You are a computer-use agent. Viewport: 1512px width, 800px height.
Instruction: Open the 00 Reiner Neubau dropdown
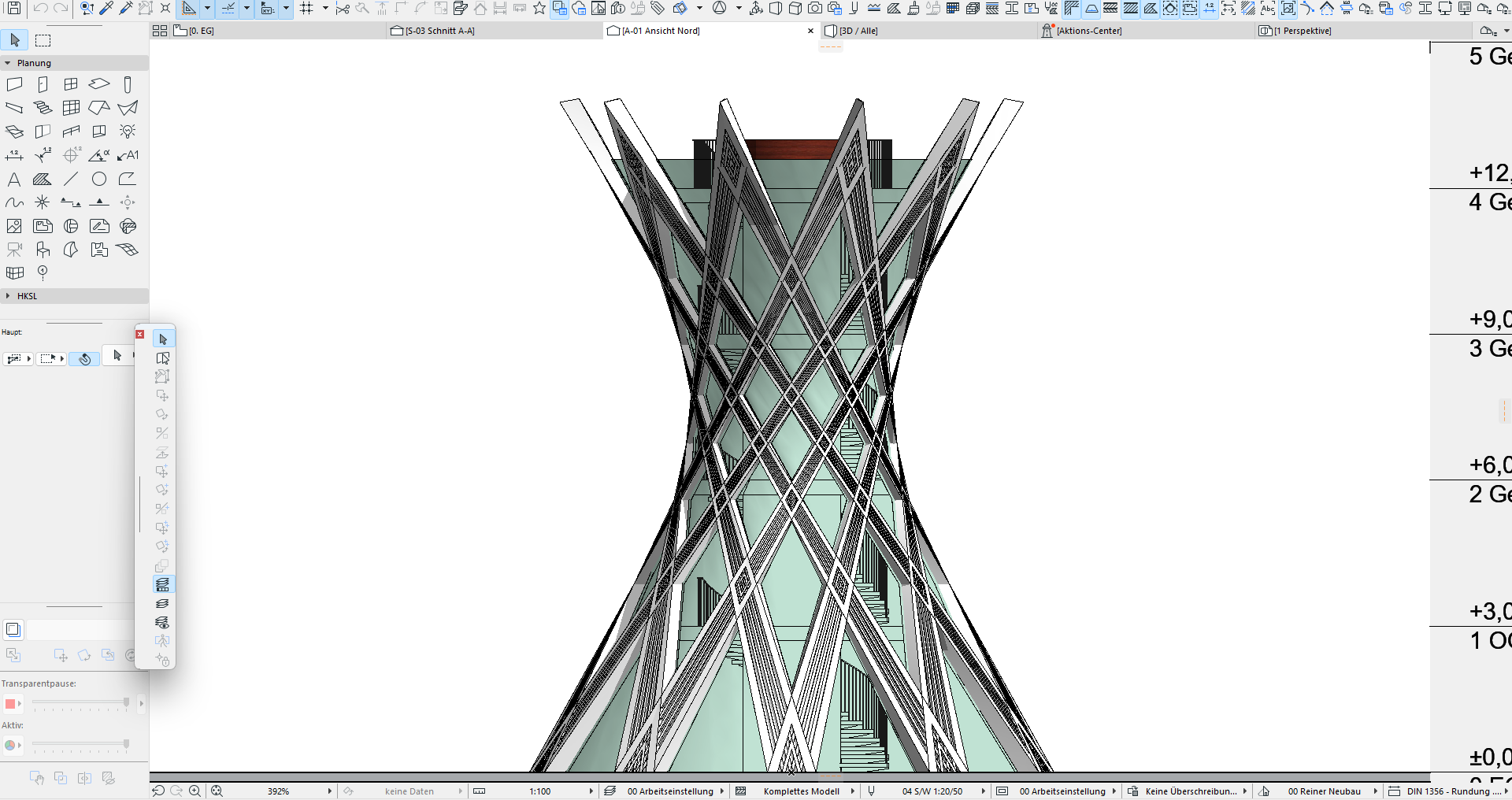(1376, 791)
